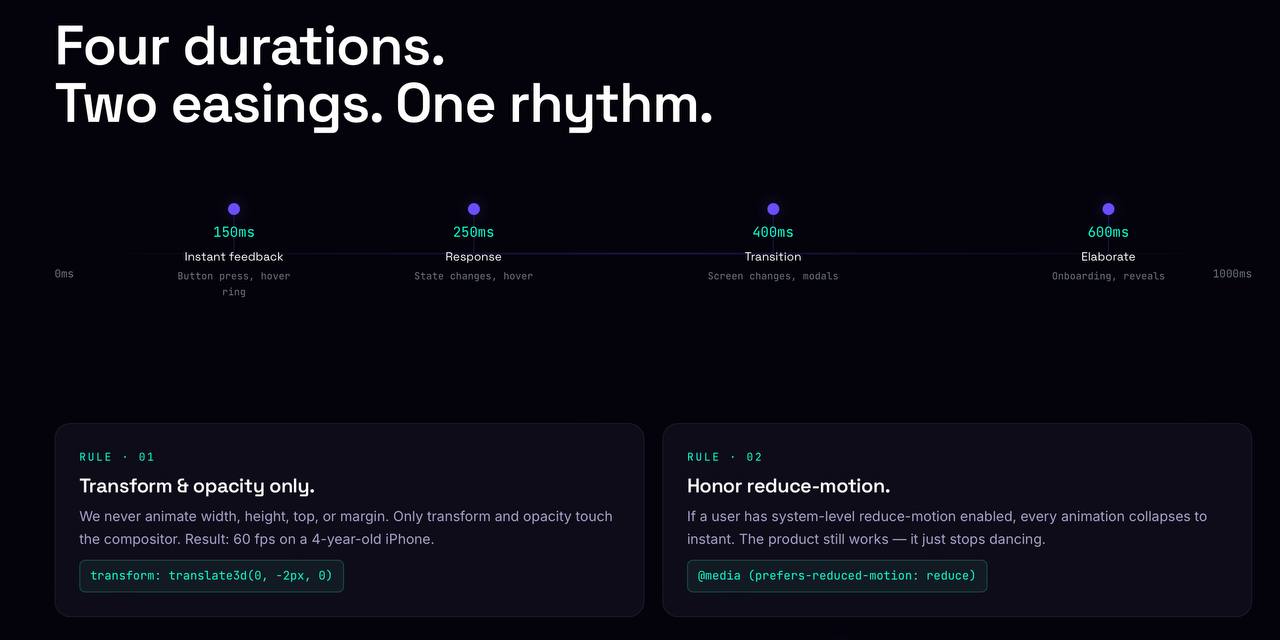The width and height of the screenshot is (1280, 640).
Task: Select the 250ms timeline dot
Action: point(474,209)
